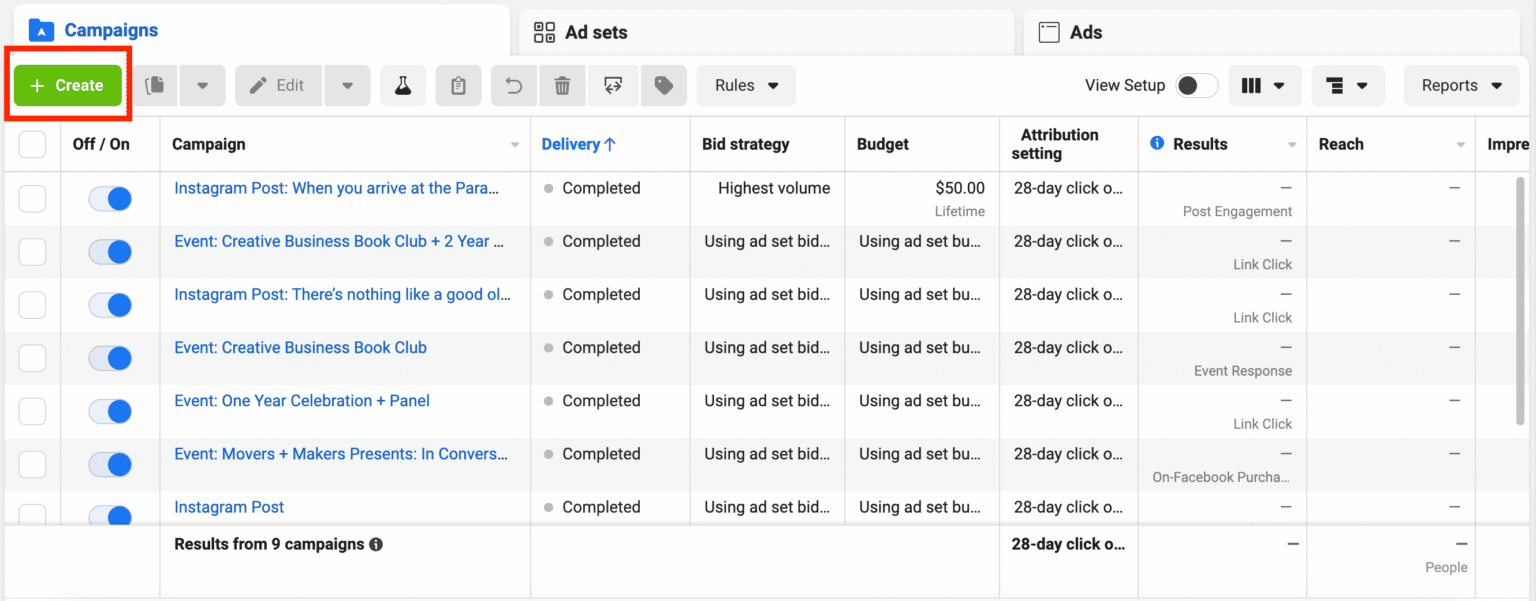
Task: Sort by the Delivery column header
Action: coord(578,143)
